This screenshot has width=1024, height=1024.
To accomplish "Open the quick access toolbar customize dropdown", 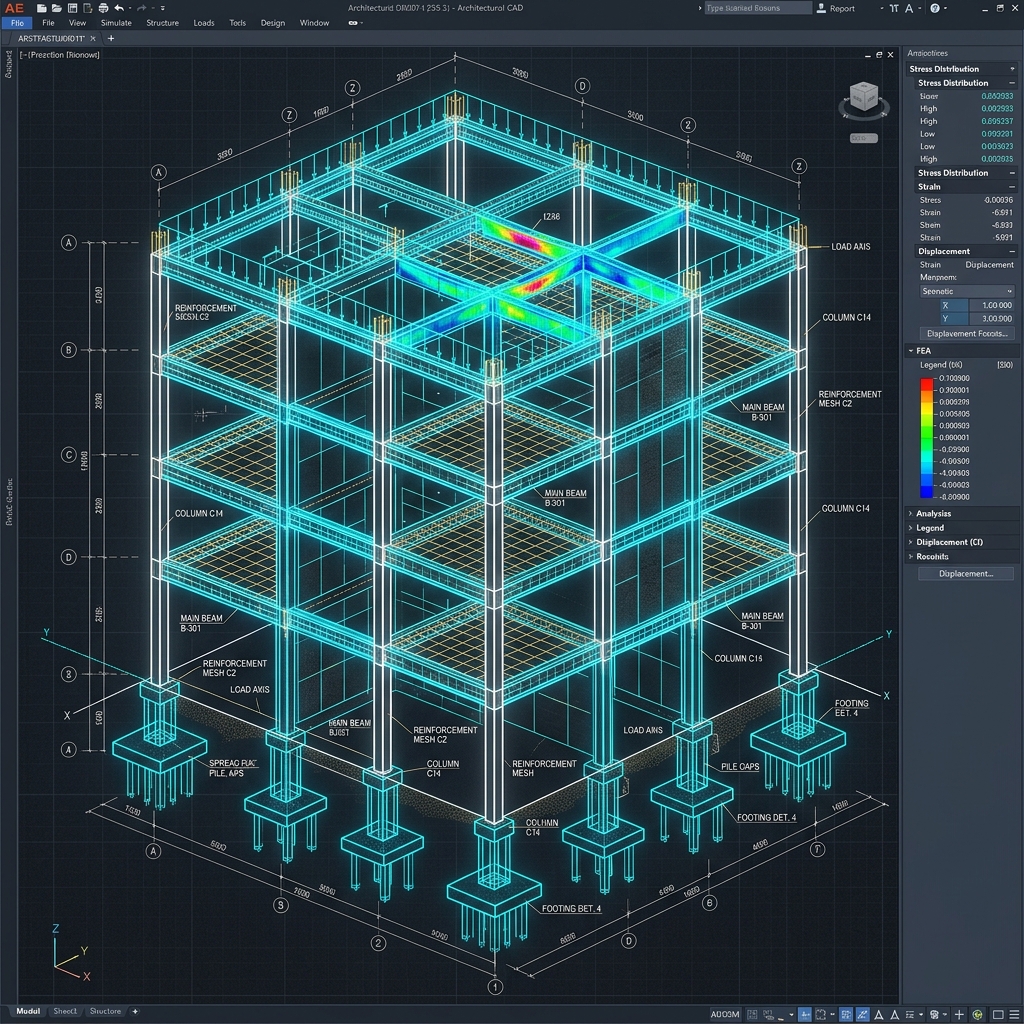I will click(x=163, y=8).
